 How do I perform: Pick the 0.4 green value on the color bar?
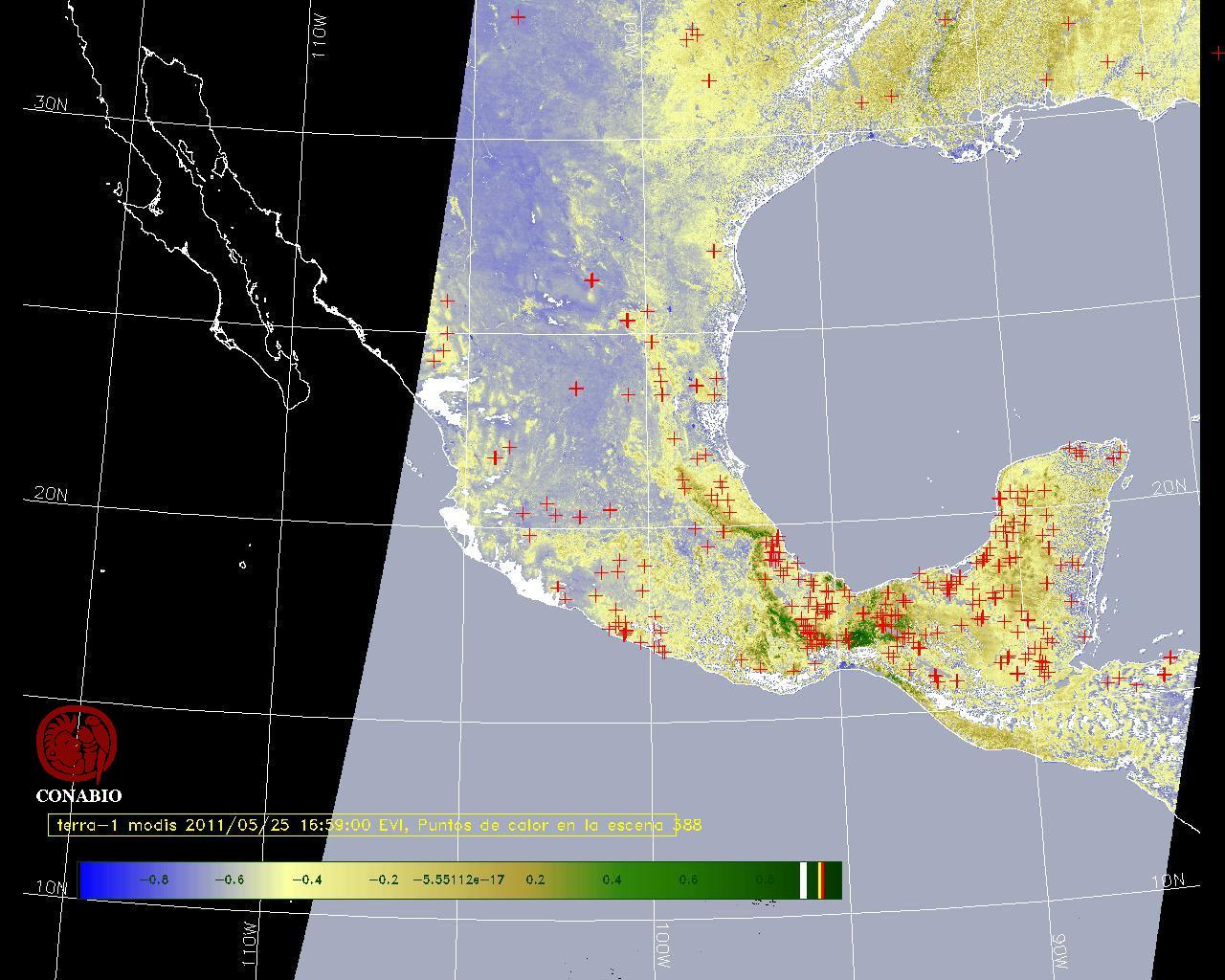pyautogui.click(x=612, y=880)
